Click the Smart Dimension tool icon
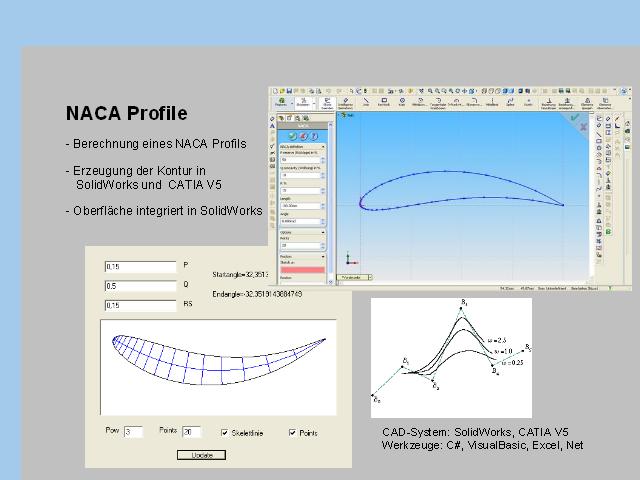This screenshot has height=480, width=640. pyautogui.click(x=346, y=102)
